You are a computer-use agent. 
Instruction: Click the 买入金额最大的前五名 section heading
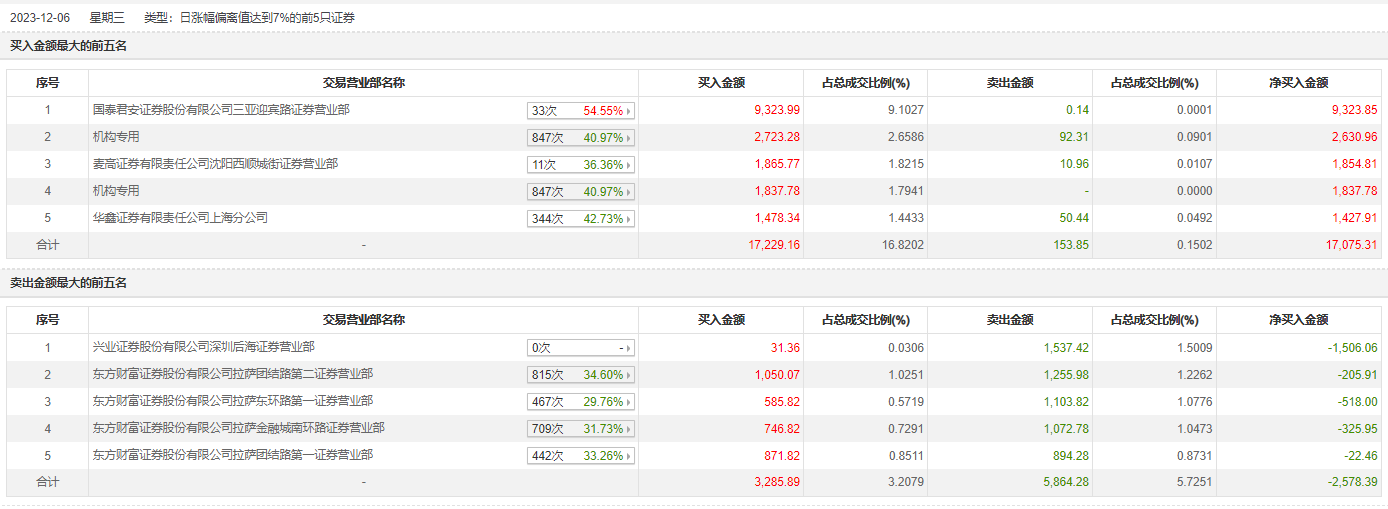[69, 46]
